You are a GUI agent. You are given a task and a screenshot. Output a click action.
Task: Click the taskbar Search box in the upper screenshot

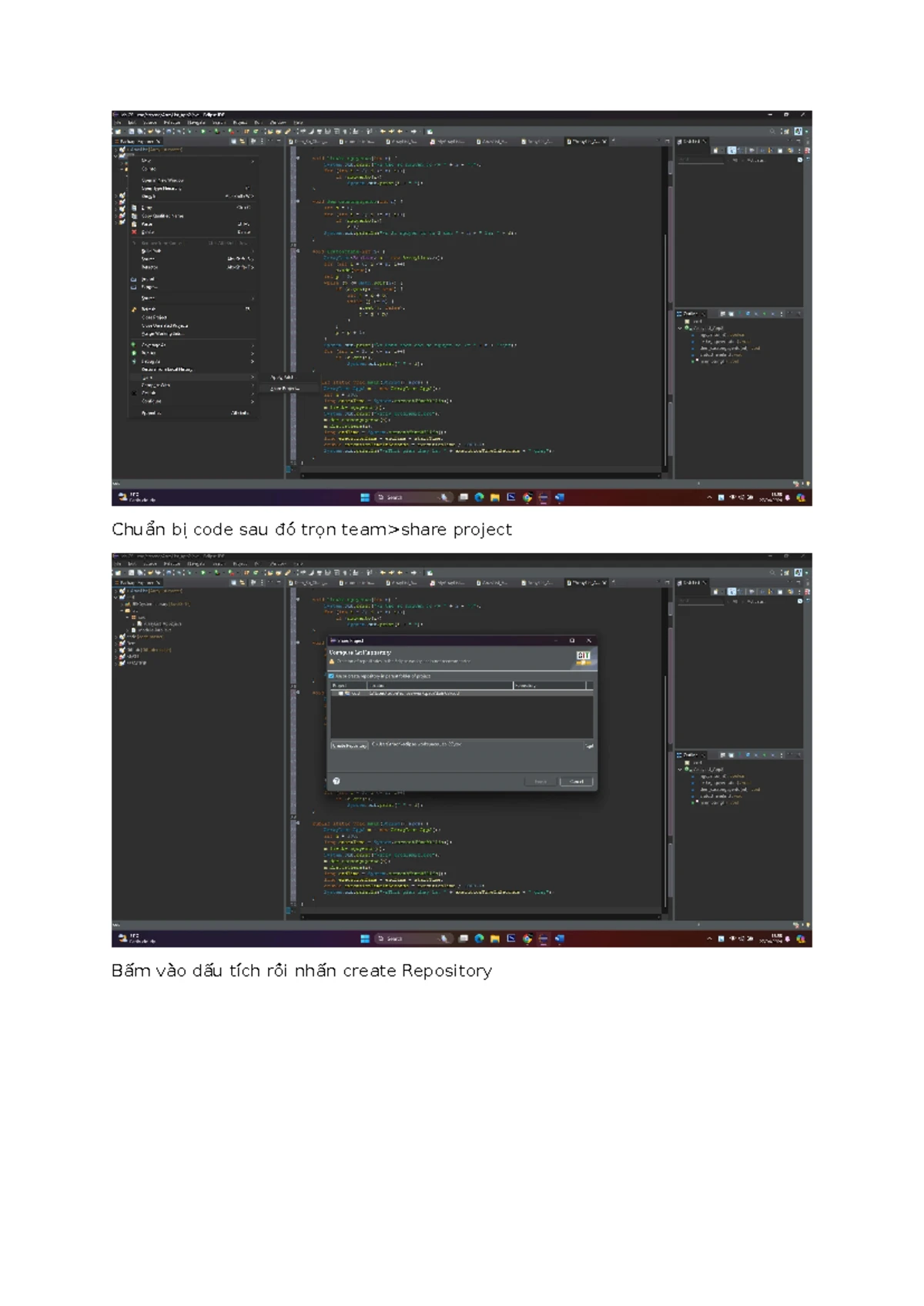413,497
